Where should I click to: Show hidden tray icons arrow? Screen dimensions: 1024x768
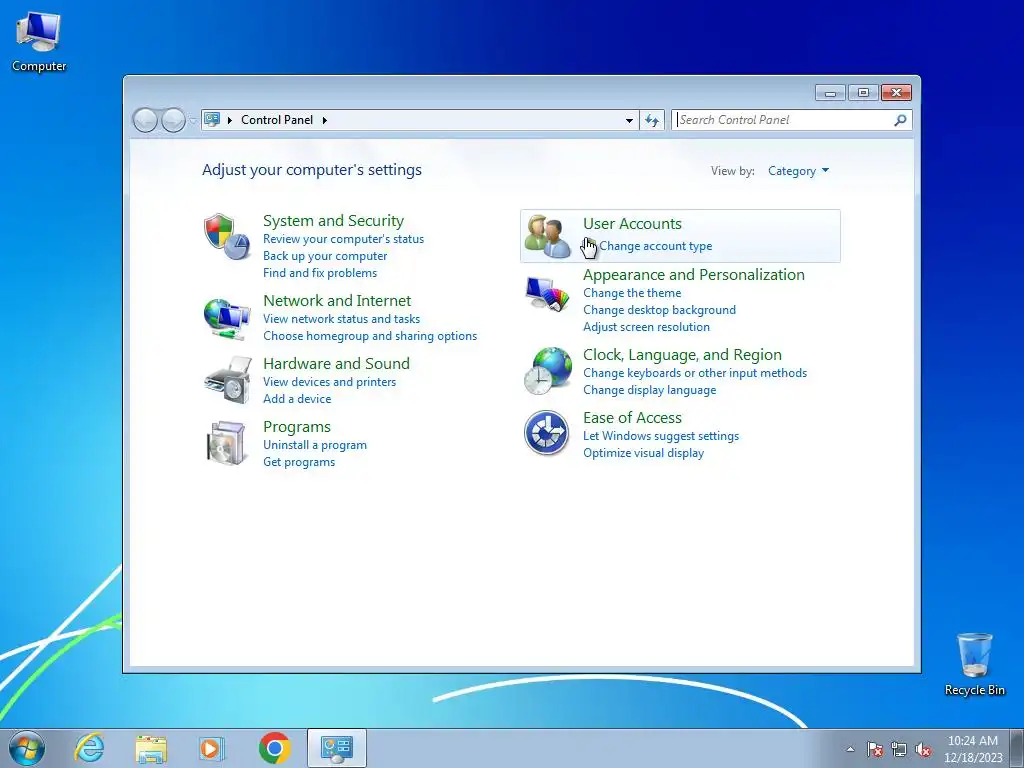[850, 750]
